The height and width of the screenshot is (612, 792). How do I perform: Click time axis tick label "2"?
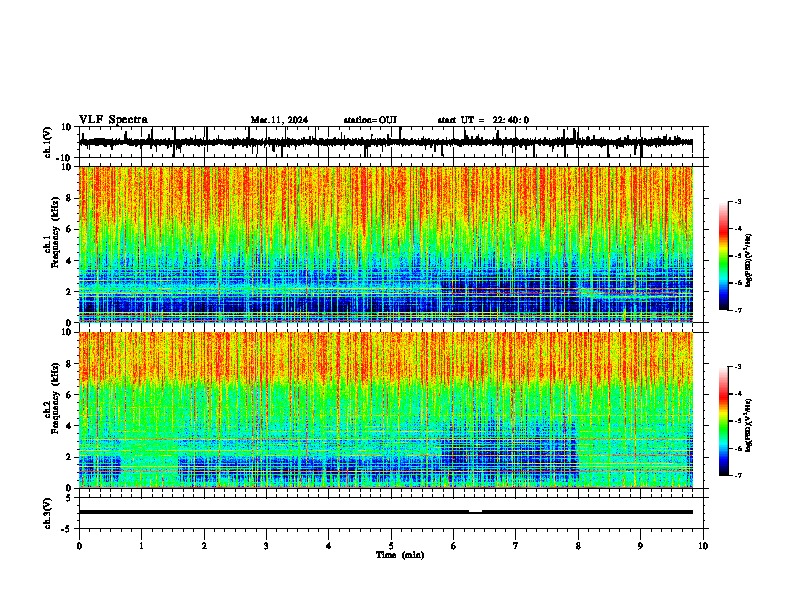[x=204, y=546]
